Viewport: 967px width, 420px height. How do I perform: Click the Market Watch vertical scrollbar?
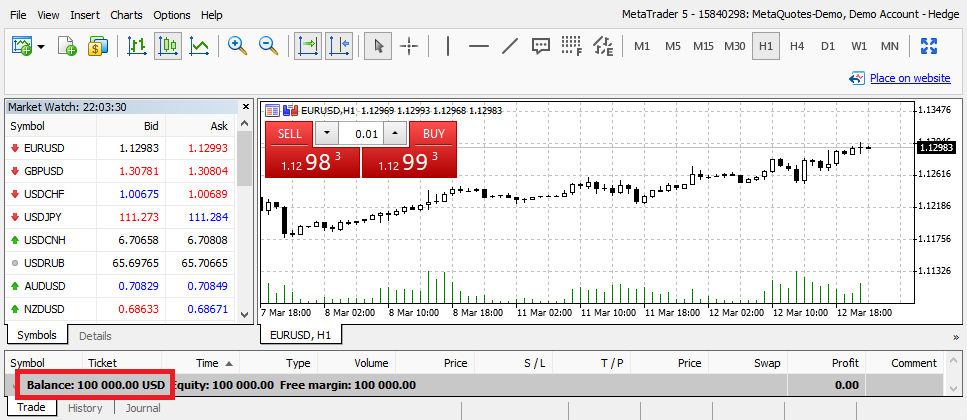(x=245, y=160)
